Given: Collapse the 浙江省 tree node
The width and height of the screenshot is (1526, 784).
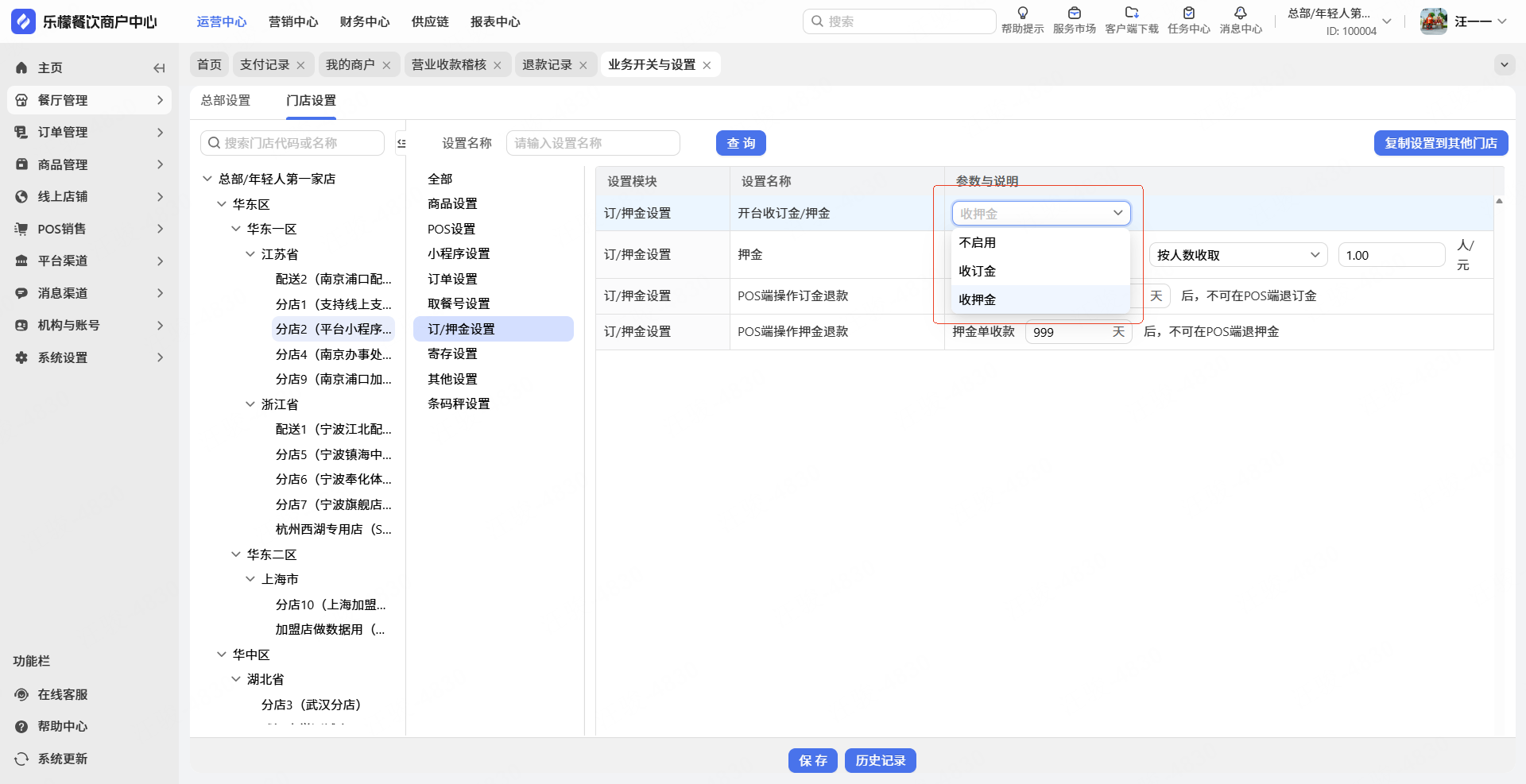Looking at the screenshot, I should [x=250, y=404].
